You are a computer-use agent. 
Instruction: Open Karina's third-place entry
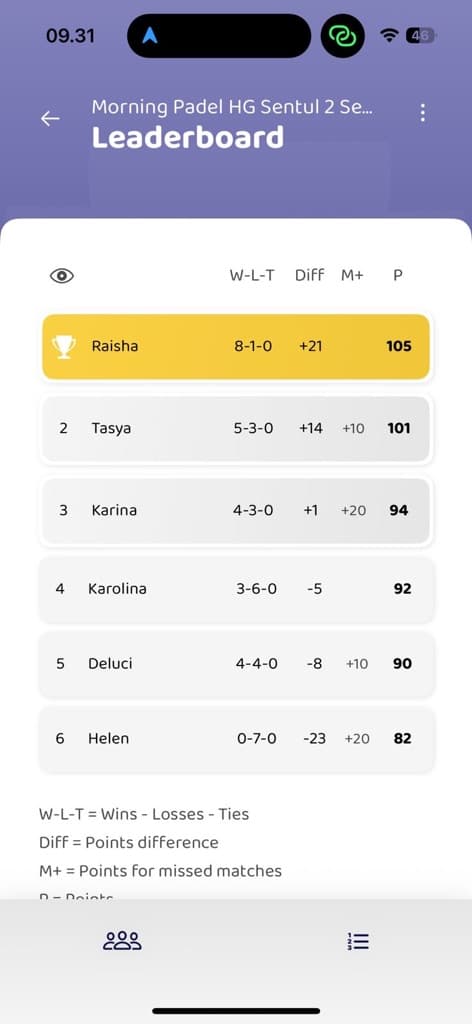(x=236, y=511)
